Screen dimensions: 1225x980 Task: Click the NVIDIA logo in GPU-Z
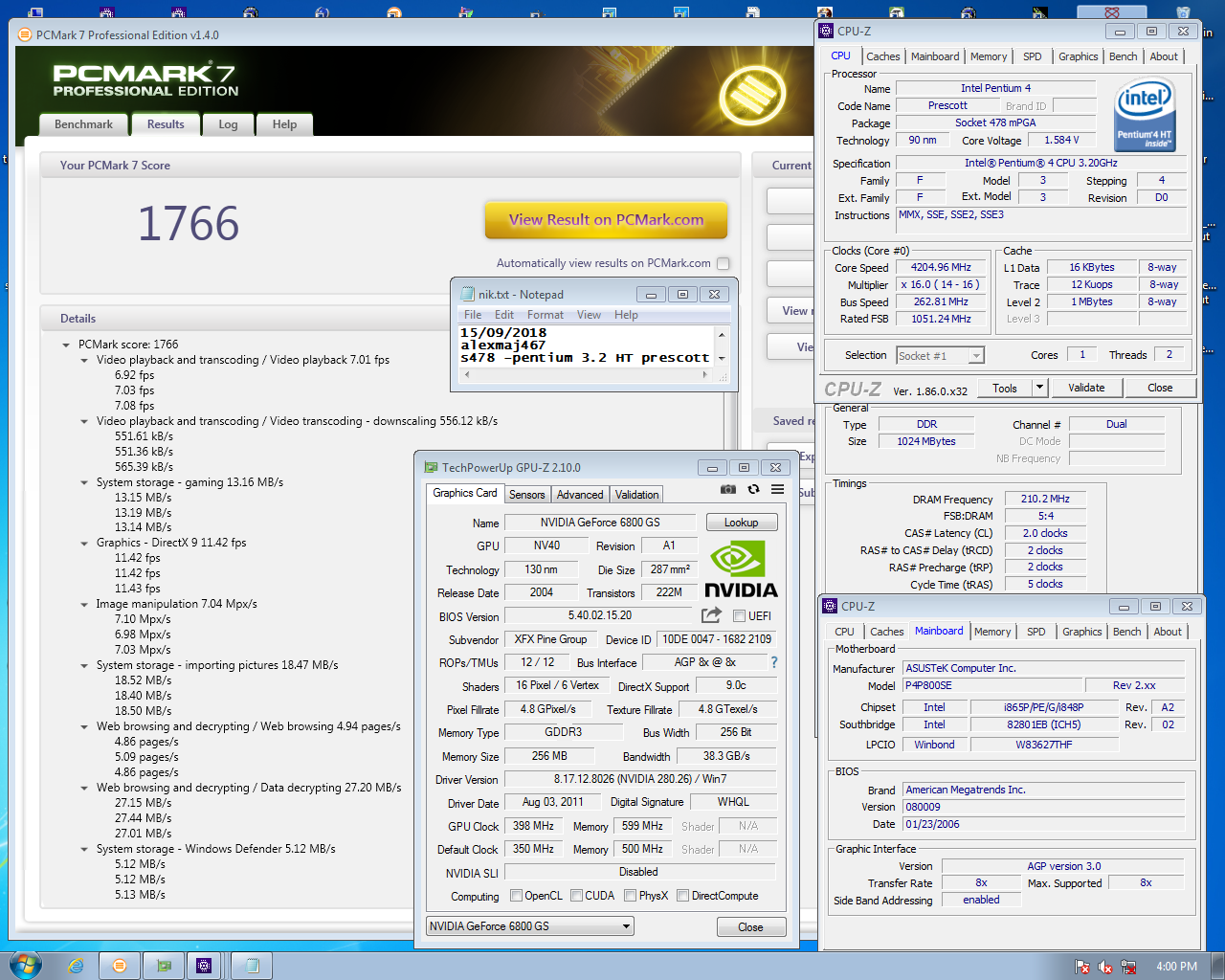(741, 569)
